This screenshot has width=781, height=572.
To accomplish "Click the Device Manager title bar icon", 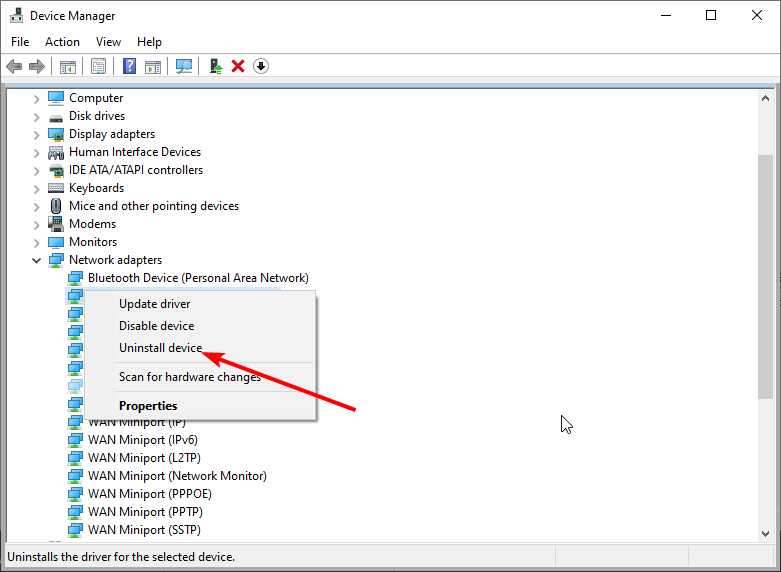I will tap(16, 15).
